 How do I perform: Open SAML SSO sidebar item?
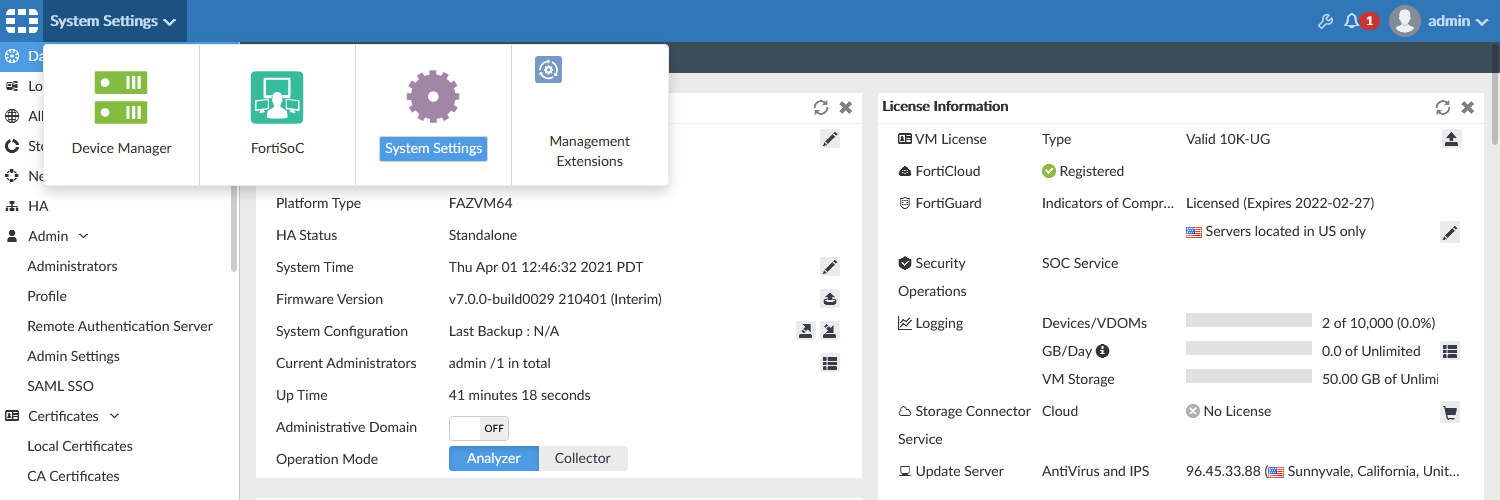coord(60,386)
